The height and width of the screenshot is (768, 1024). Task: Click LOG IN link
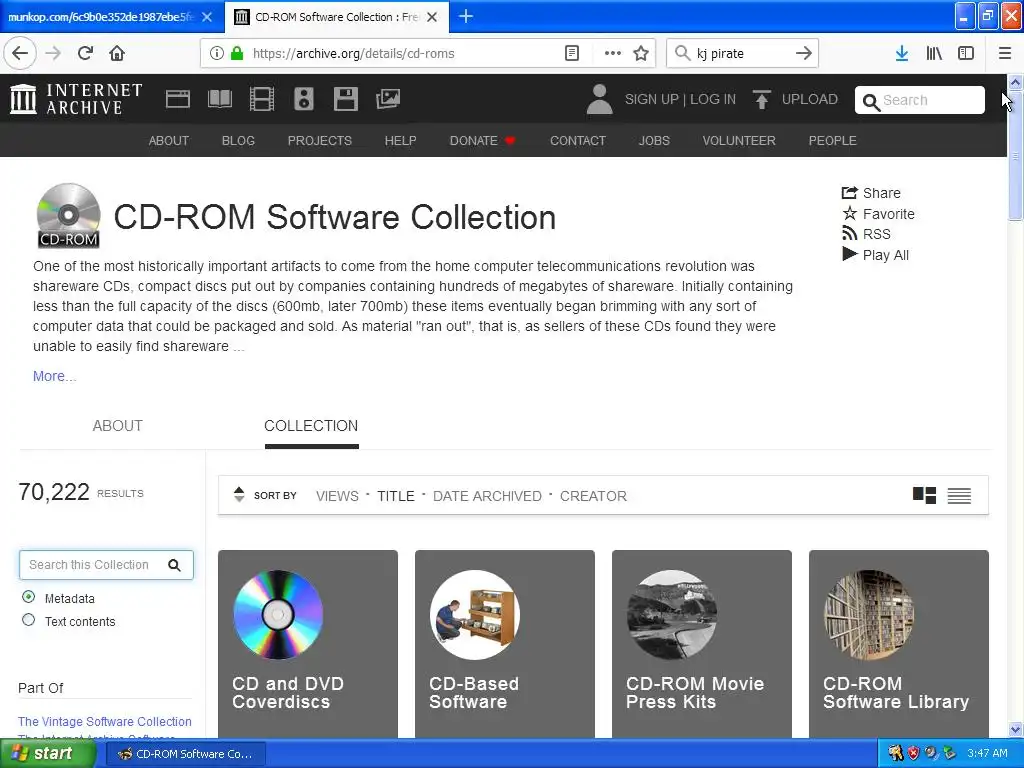click(712, 99)
